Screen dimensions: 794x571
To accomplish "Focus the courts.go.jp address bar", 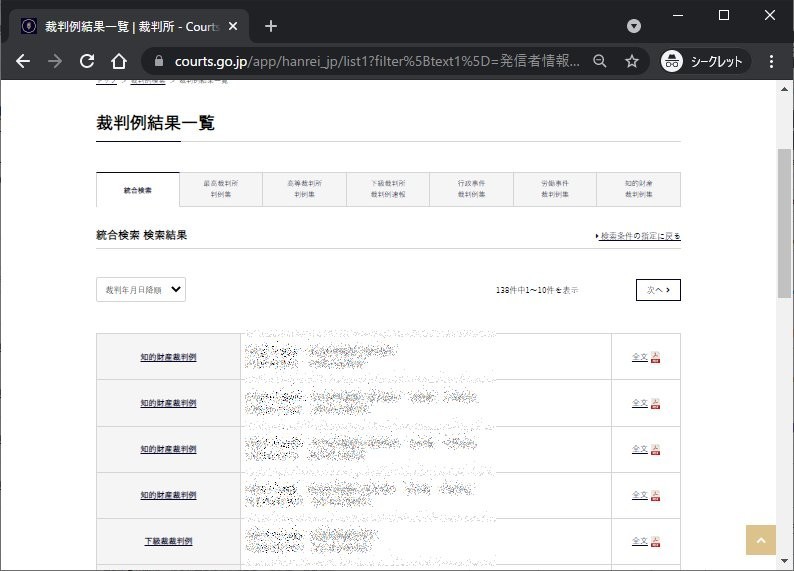I will coord(377,61).
